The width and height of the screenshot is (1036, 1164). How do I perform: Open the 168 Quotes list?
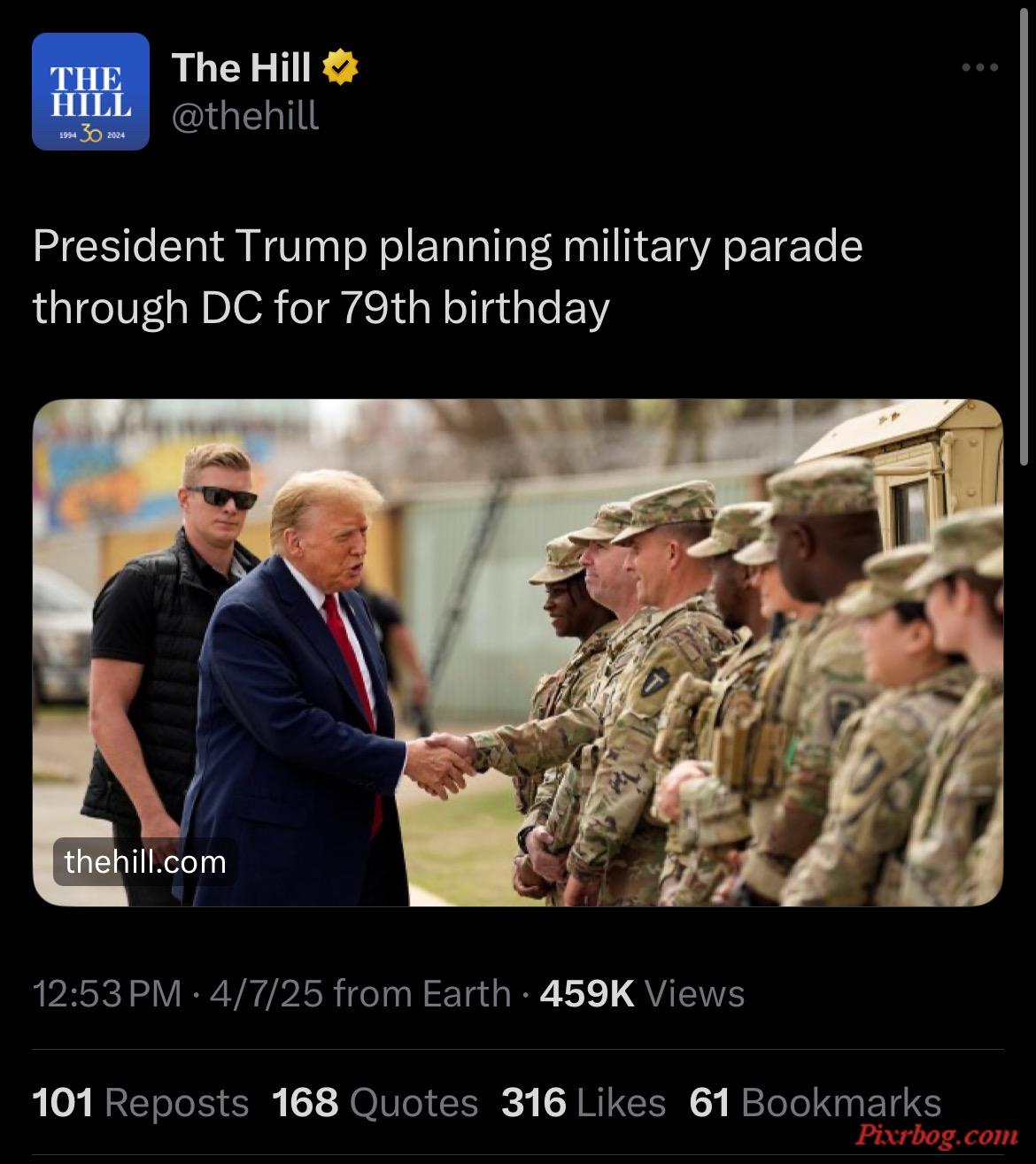coord(375,1103)
